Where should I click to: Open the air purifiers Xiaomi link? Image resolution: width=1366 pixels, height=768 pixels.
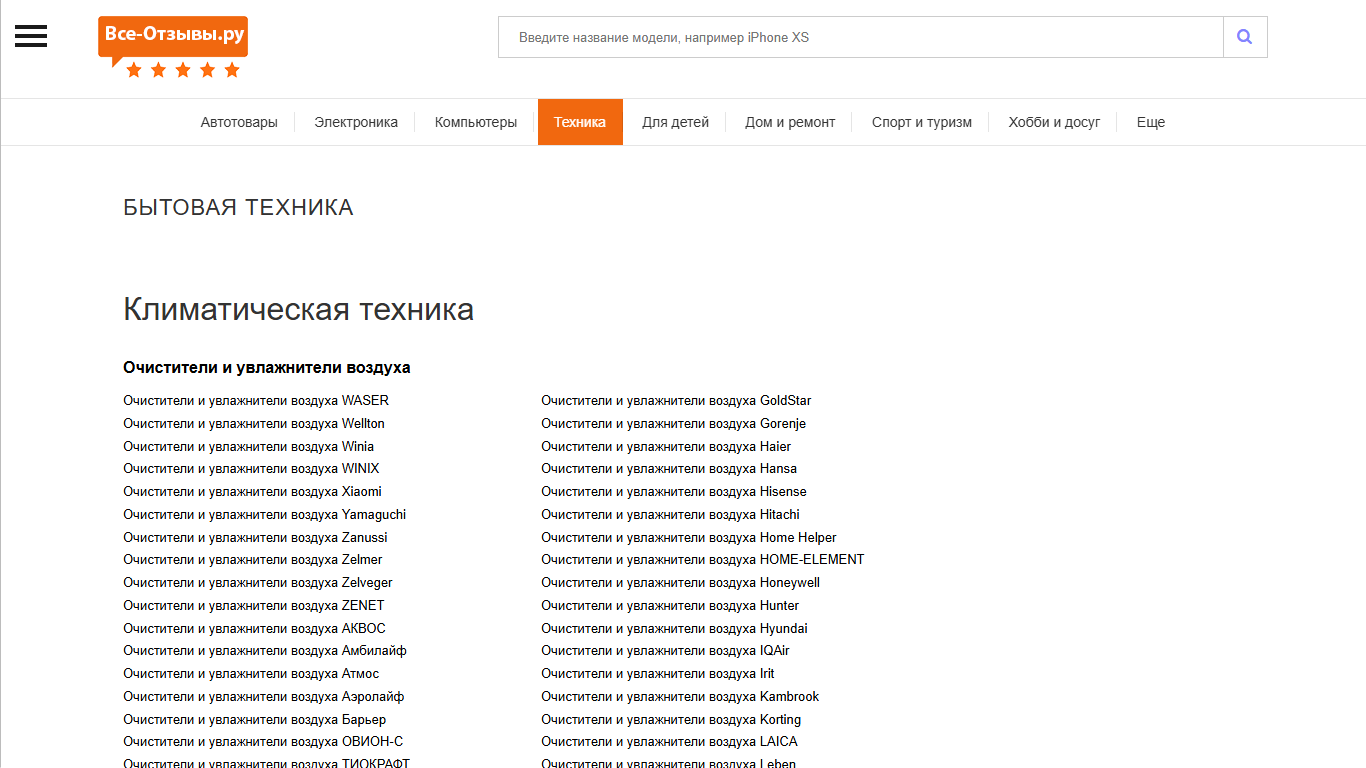252,491
